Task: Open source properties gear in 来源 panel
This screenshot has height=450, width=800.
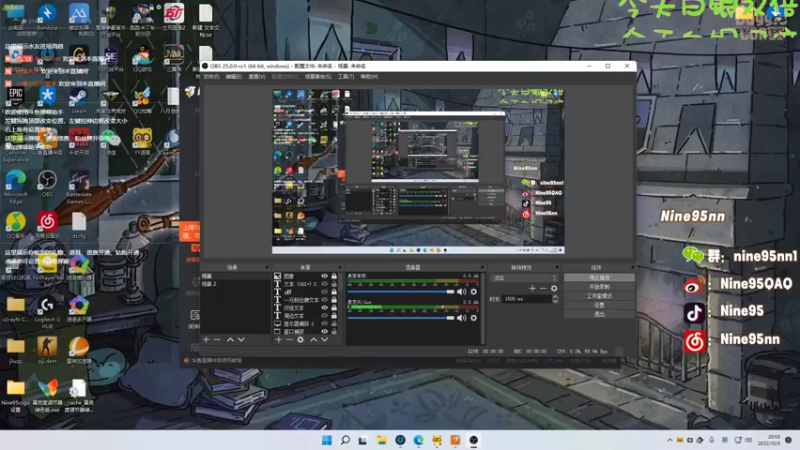Action: point(301,339)
